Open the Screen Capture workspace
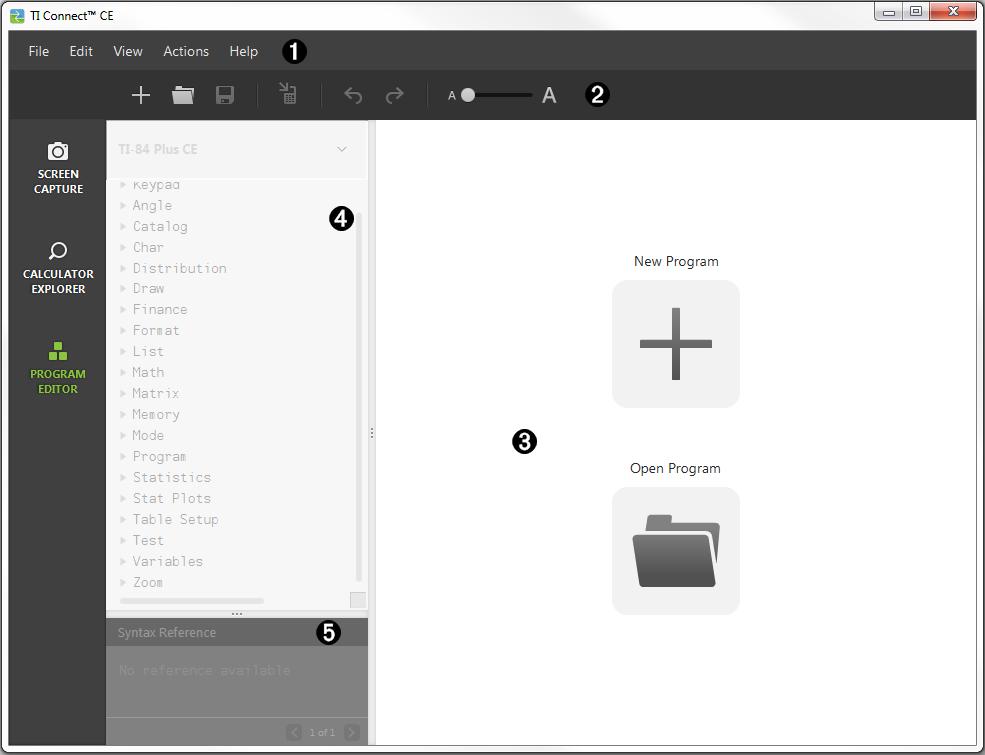 pos(58,168)
